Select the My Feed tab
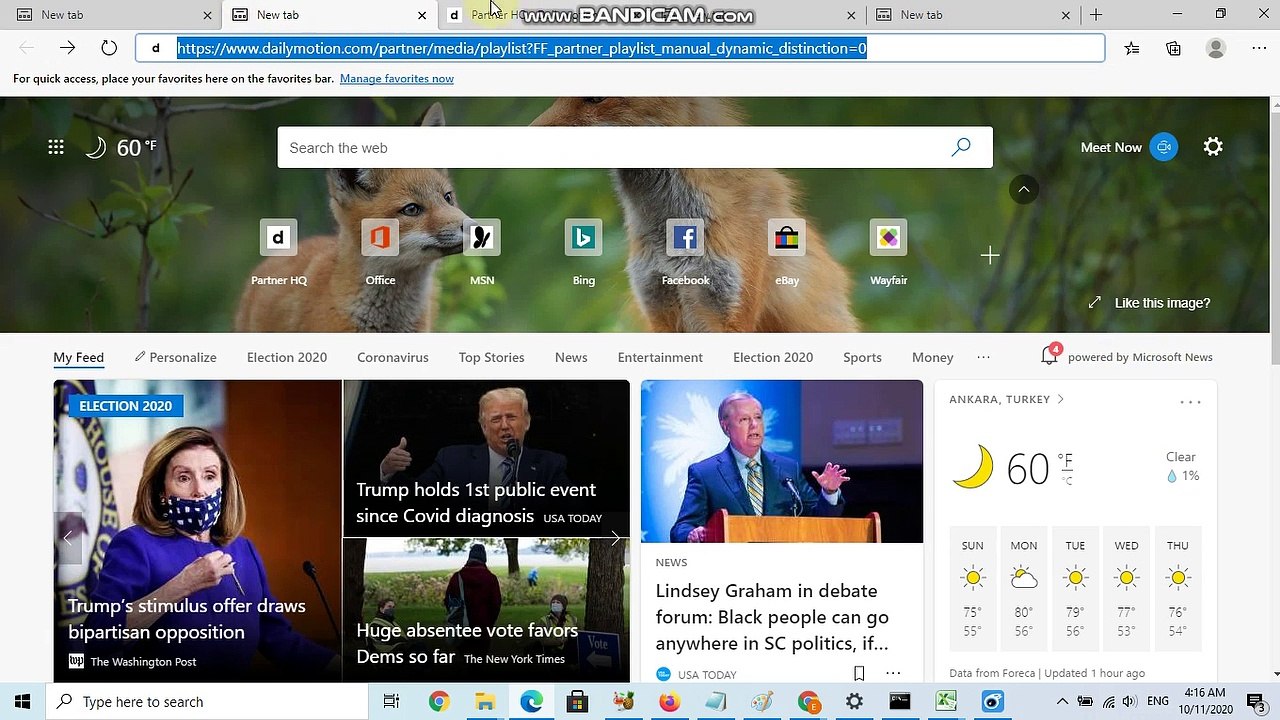 point(79,357)
